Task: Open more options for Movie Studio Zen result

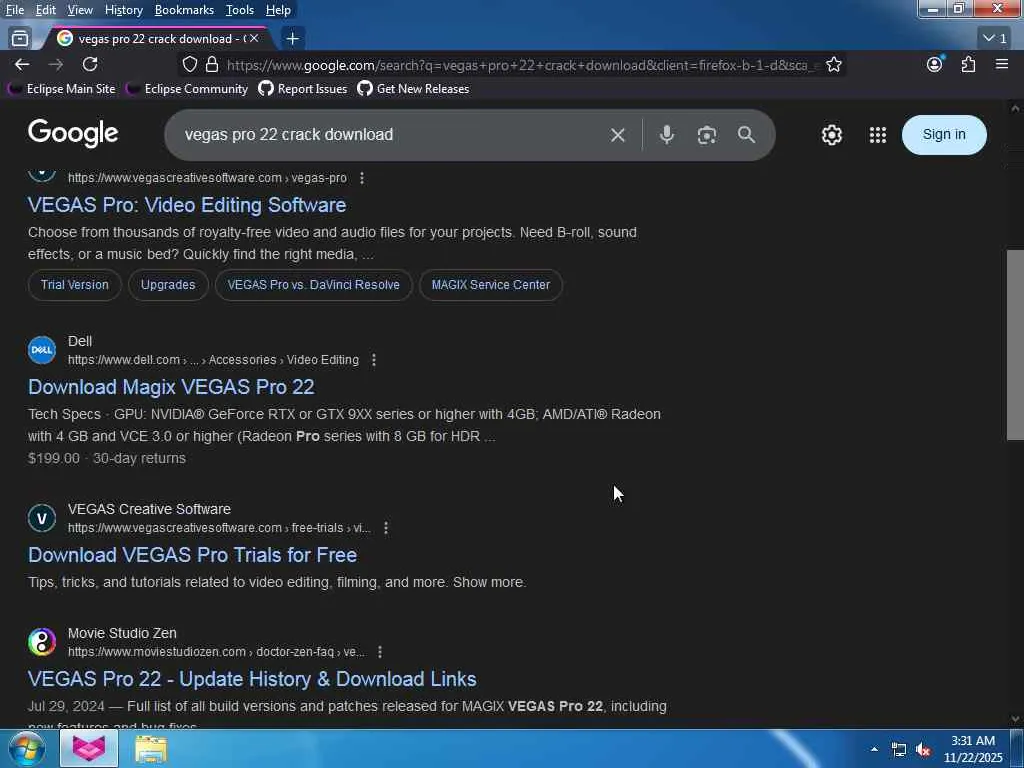Action: pos(380,652)
